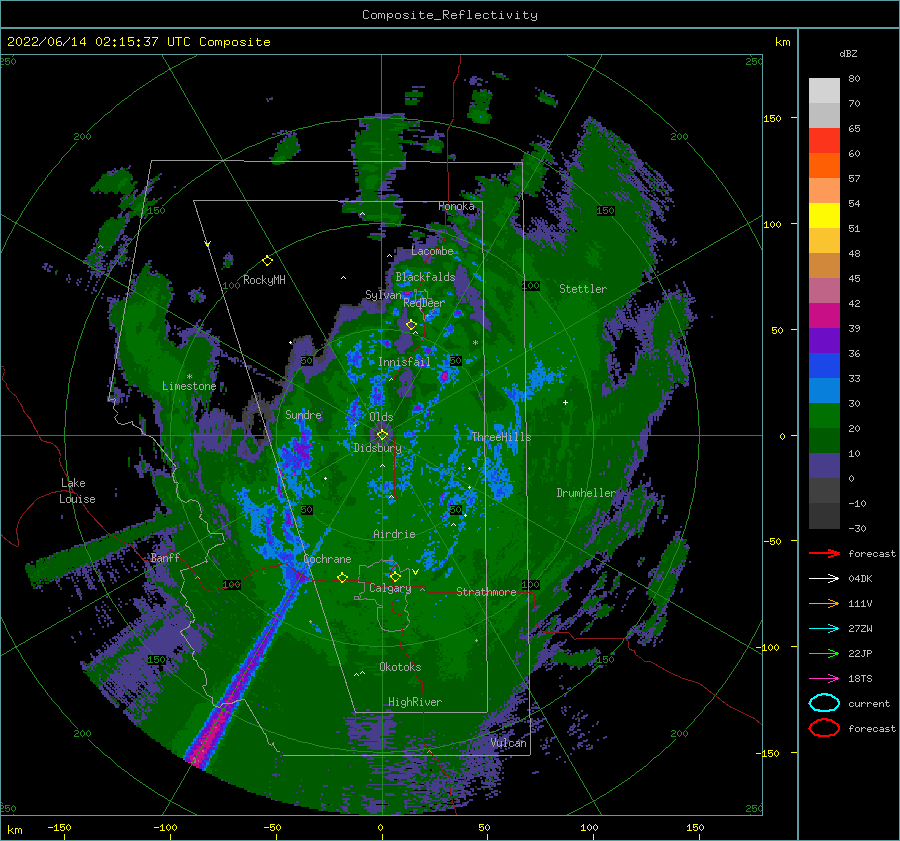900x841 pixels.
Task: Click the HighRiver town label
Action: point(414,702)
